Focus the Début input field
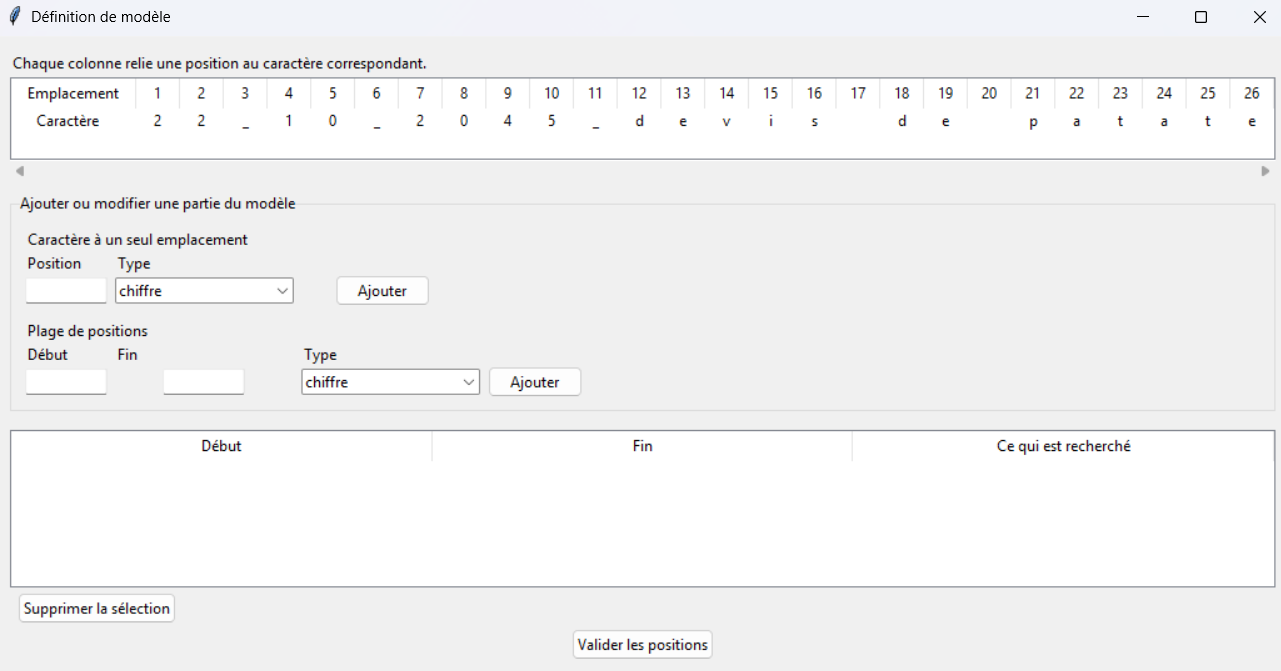The image size is (1281, 671). coord(66,382)
